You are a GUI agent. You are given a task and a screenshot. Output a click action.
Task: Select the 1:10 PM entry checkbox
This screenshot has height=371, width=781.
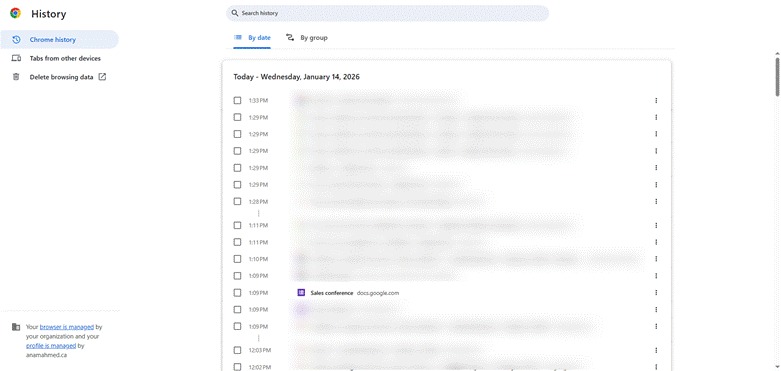click(x=238, y=259)
